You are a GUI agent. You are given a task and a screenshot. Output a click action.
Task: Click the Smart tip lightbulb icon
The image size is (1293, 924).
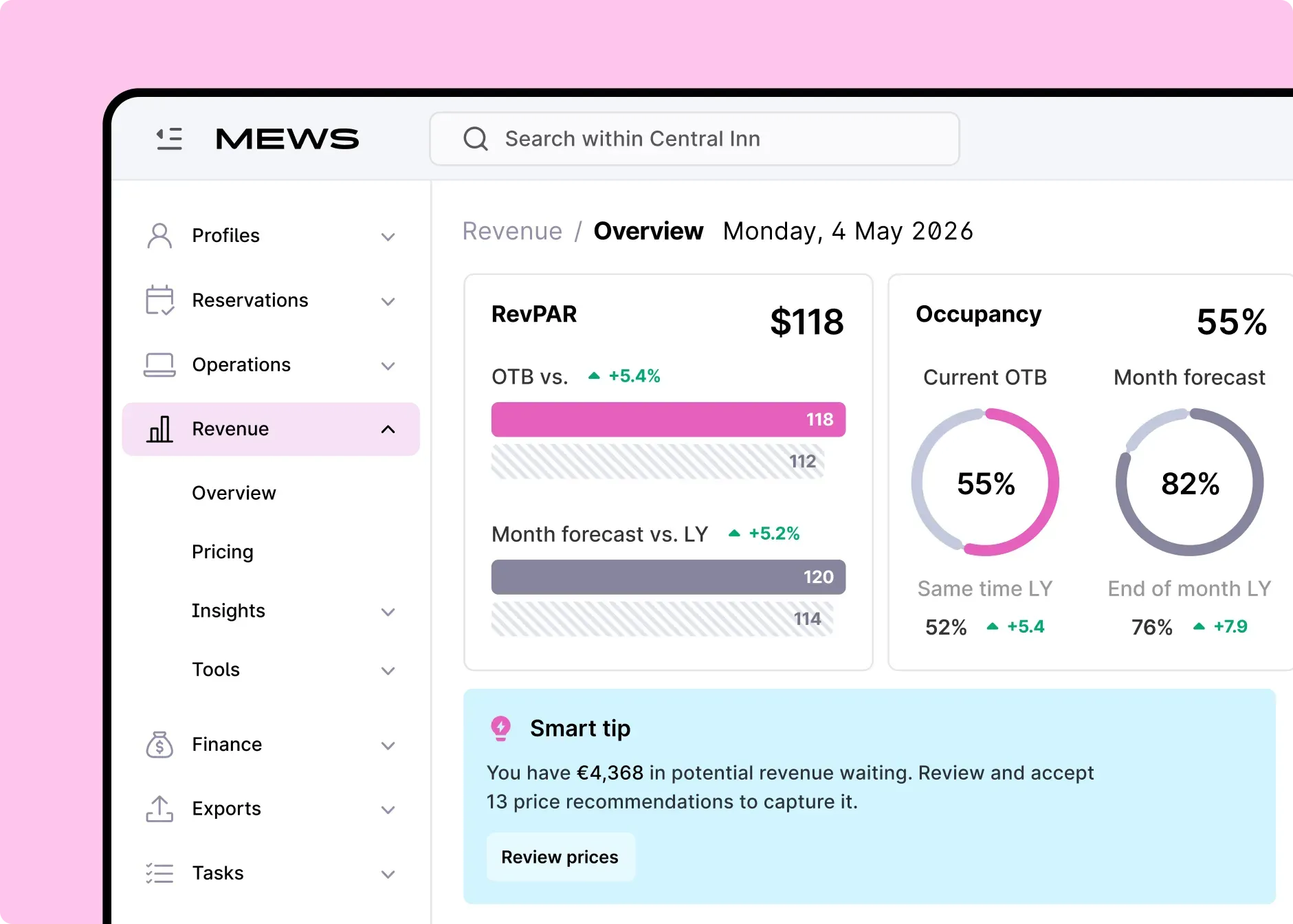501,728
